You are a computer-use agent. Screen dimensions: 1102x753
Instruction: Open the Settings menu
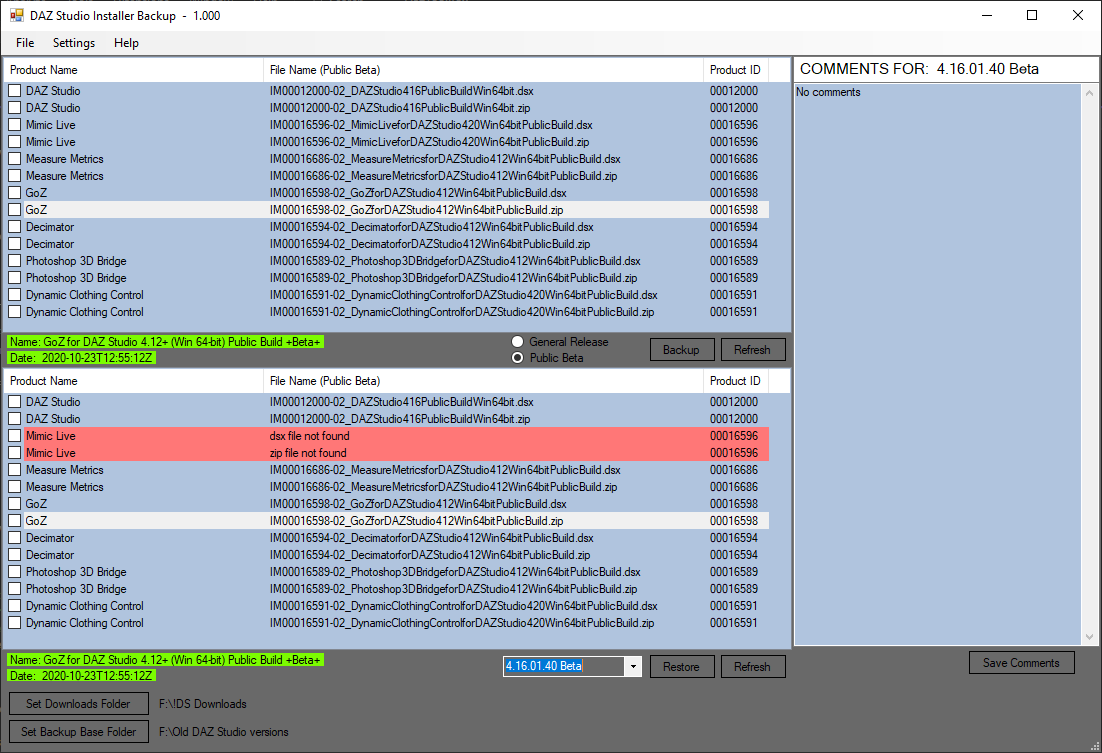tap(74, 43)
